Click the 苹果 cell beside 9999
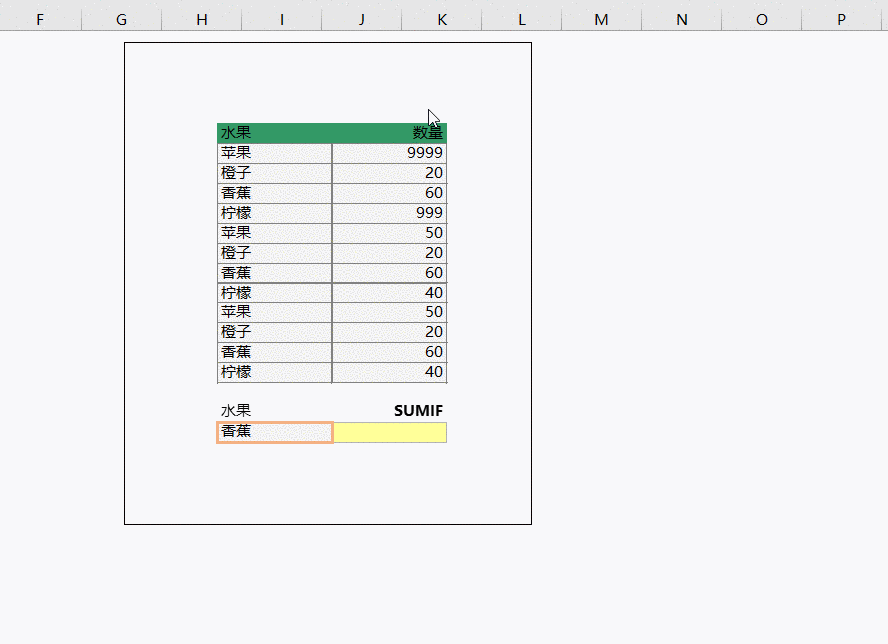Viewport: 888px width, 644px height. (274, 153)
